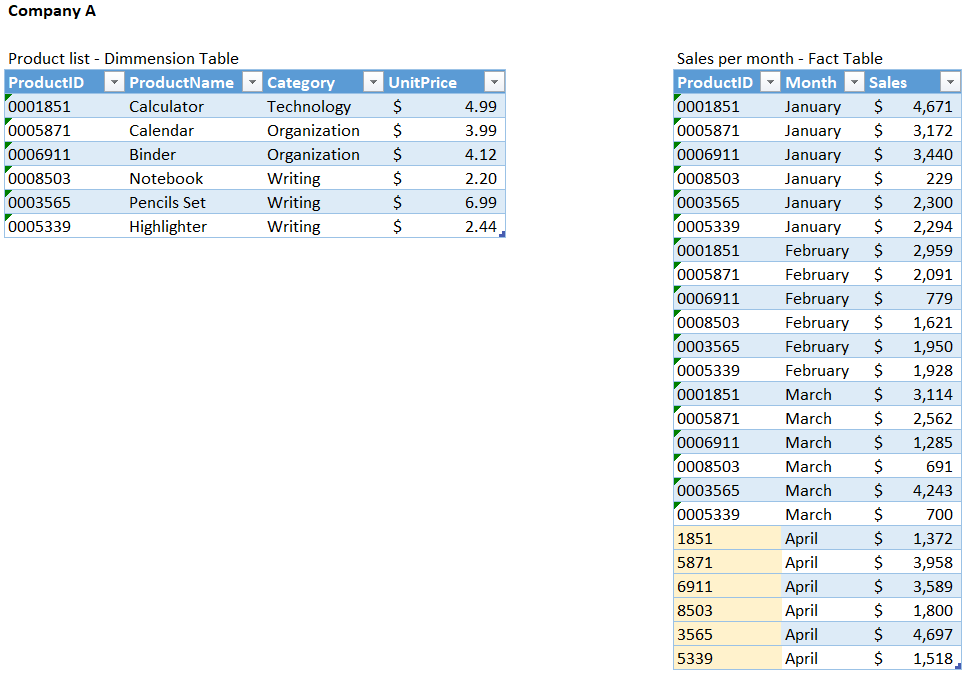Click the highlighted 1851 April ProductID cell

[726, 538]
